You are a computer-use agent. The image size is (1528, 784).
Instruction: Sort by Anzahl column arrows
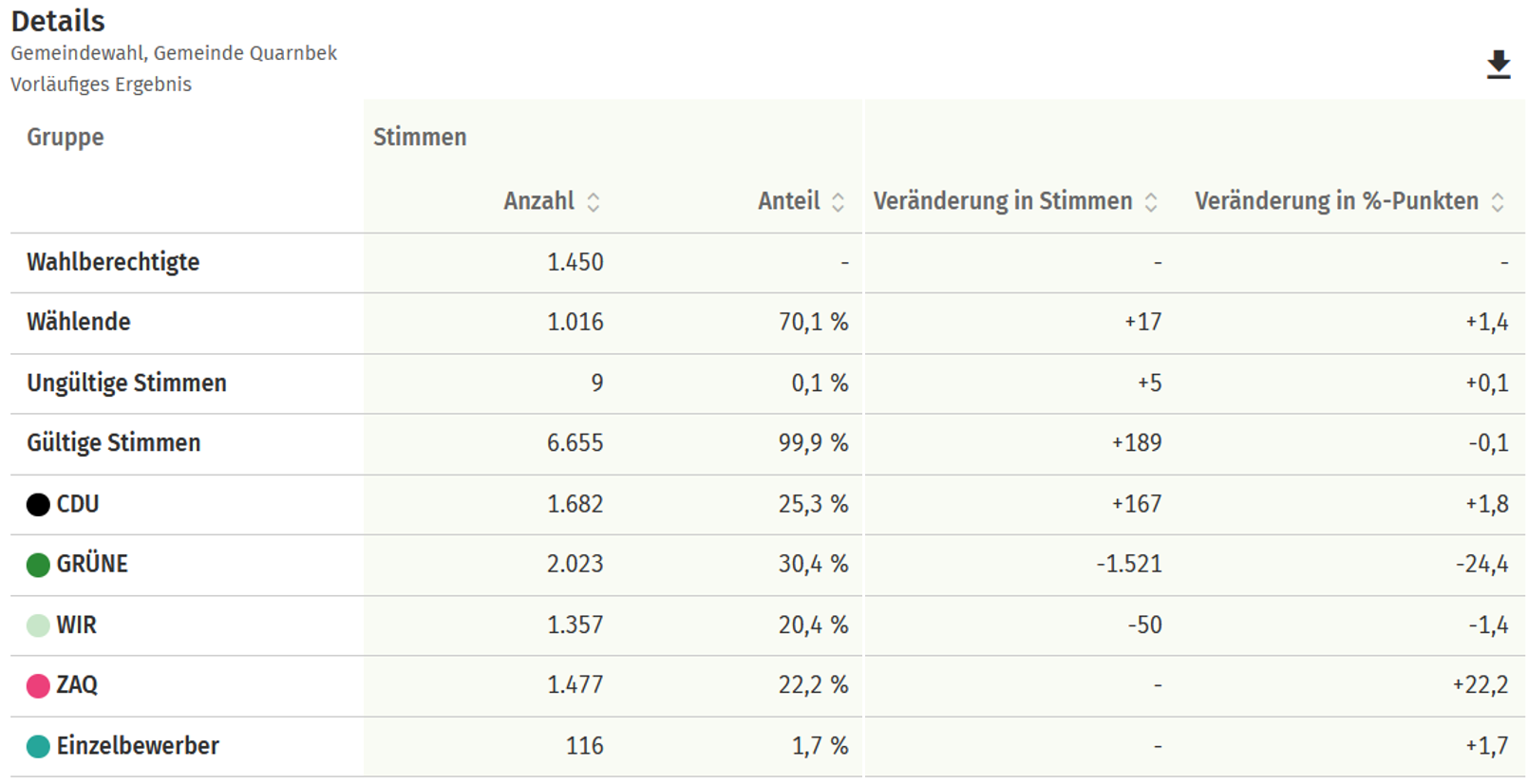point(594,201)
